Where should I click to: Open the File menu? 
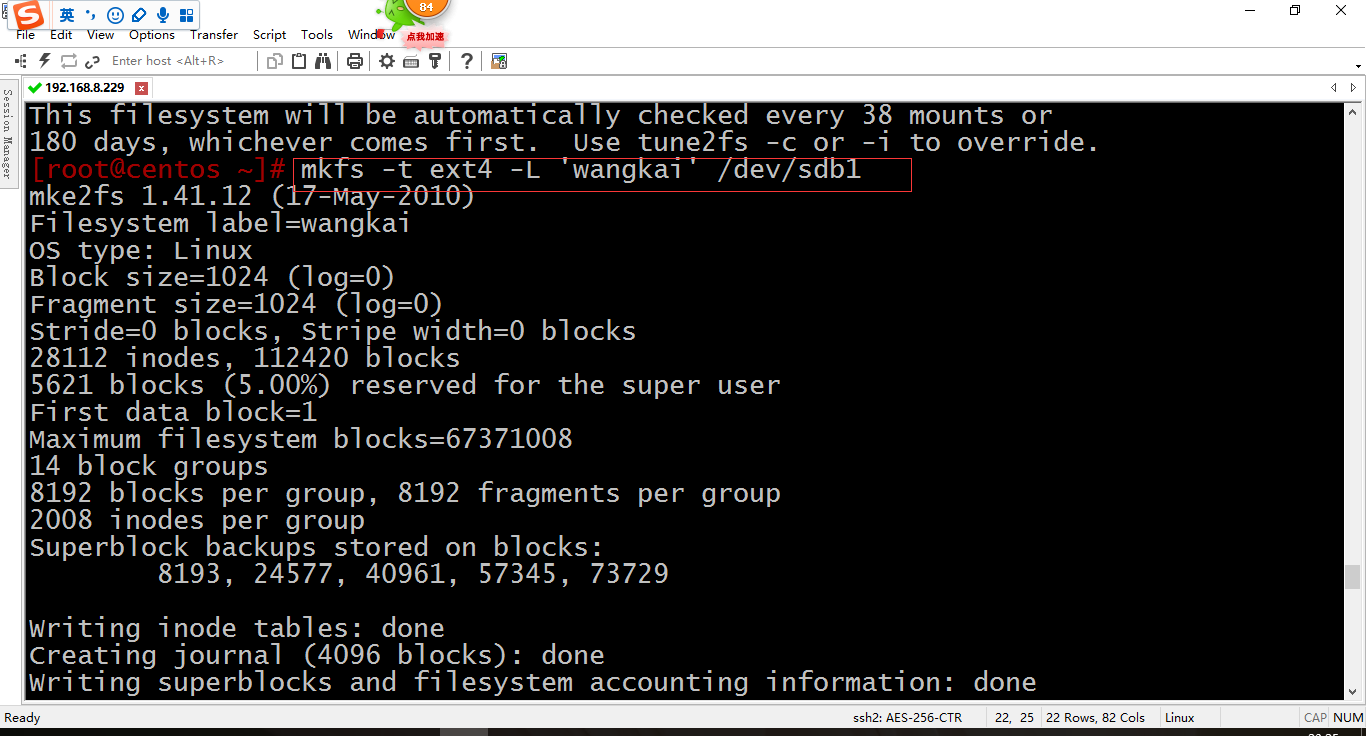click(x=25, y=35)
